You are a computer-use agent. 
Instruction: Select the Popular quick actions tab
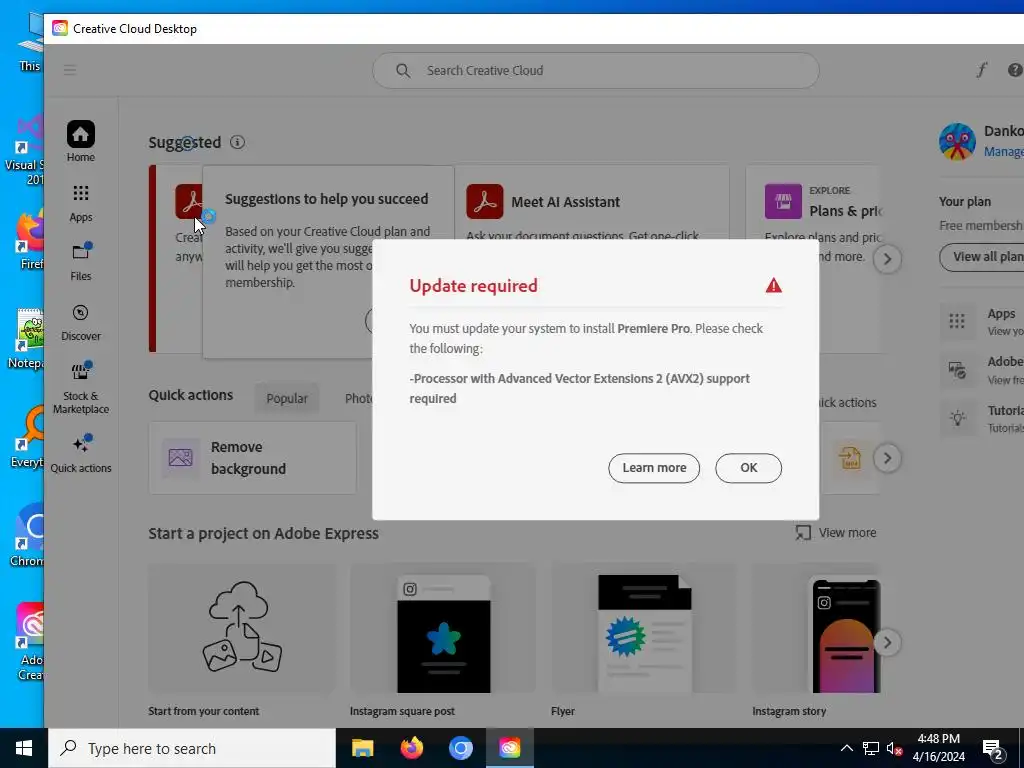(x=287, y=398)
